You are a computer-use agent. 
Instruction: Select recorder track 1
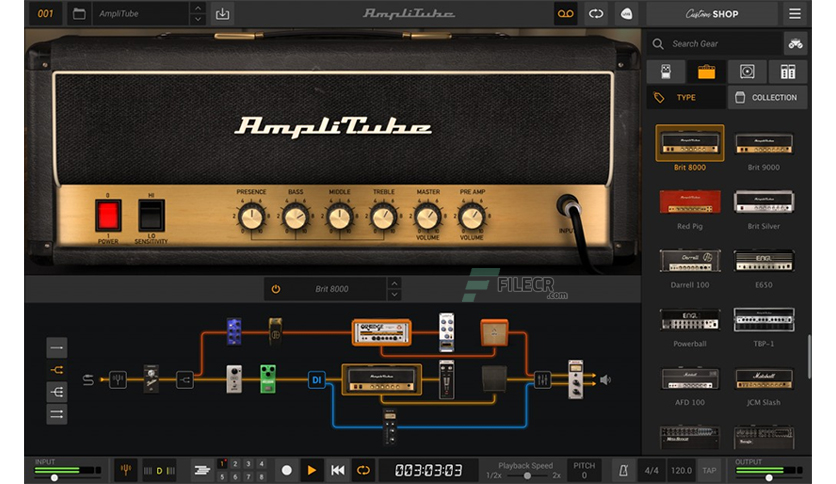(x=222, y=464)
